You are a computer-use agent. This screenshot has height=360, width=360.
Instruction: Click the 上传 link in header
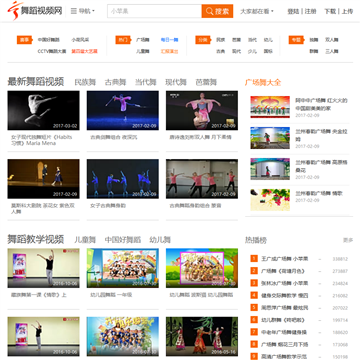coord(347,11)
